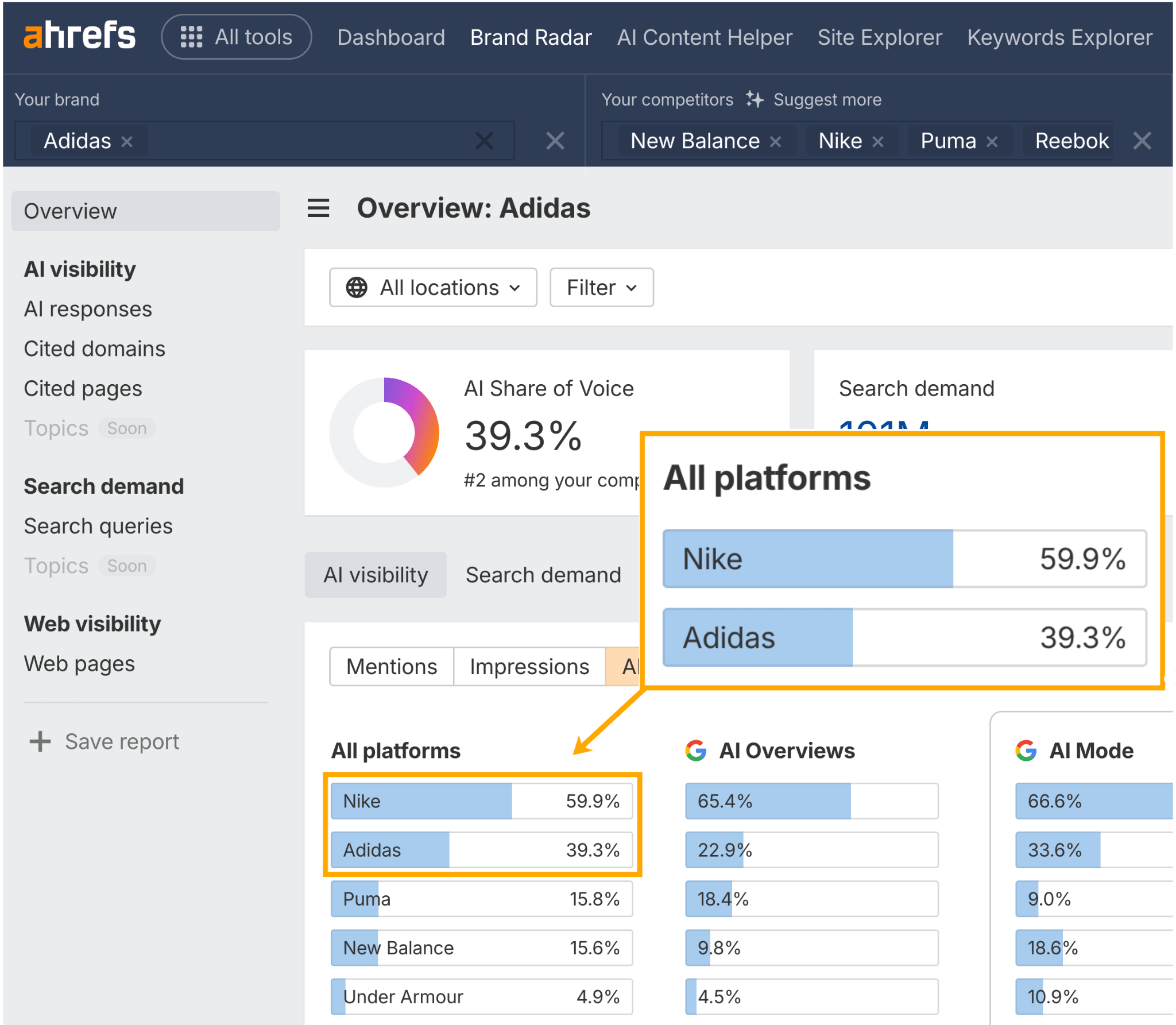
Task: Click the AI Overviews 4.5% bar
Action: (x=812, y=996)
